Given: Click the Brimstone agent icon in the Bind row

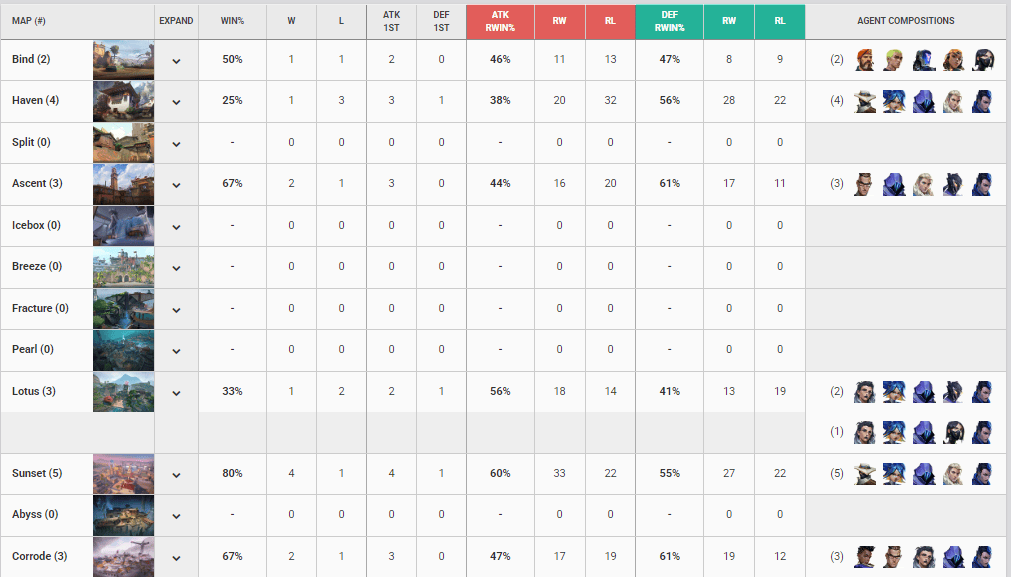Looking at the screenshot, I should (x=865, y=59).
